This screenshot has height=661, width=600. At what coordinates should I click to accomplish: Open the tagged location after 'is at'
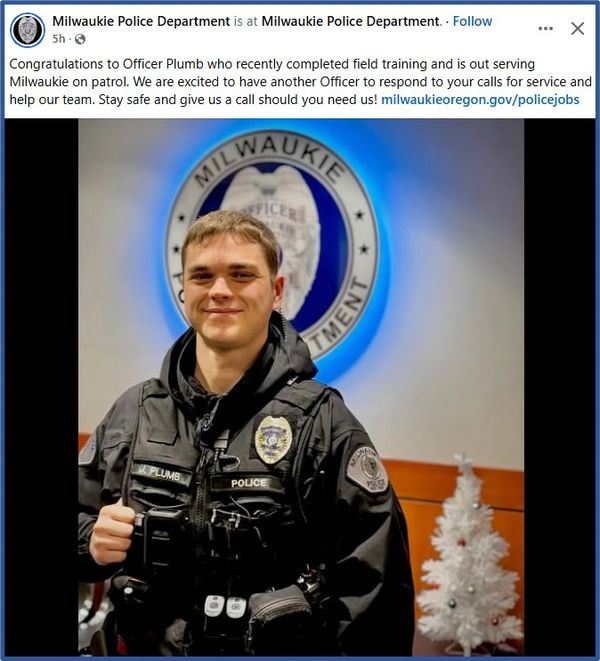350,21
